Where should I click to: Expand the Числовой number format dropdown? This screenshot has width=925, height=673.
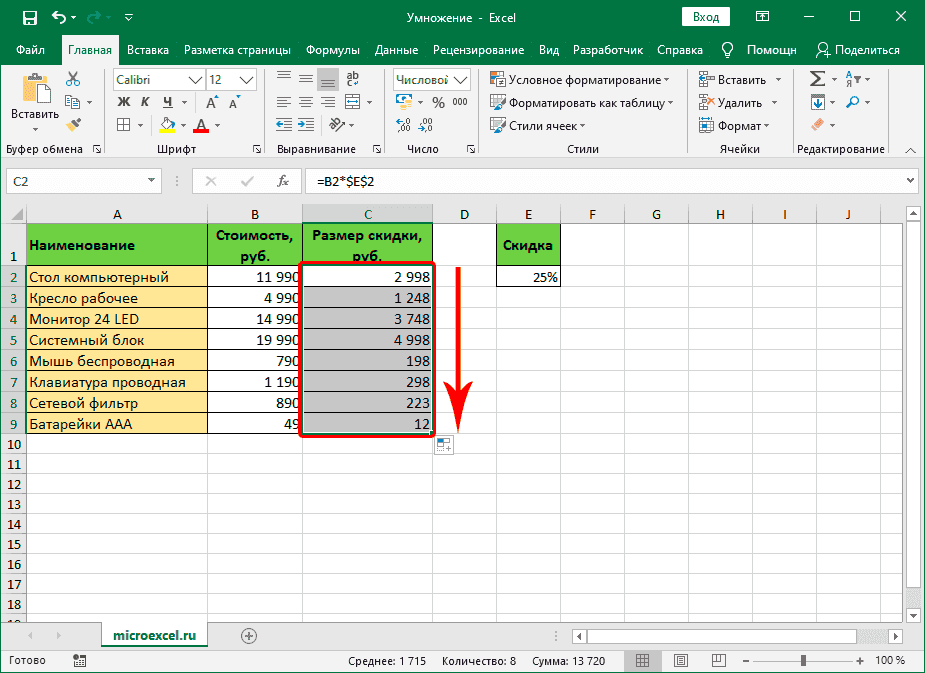pos(460,79)
